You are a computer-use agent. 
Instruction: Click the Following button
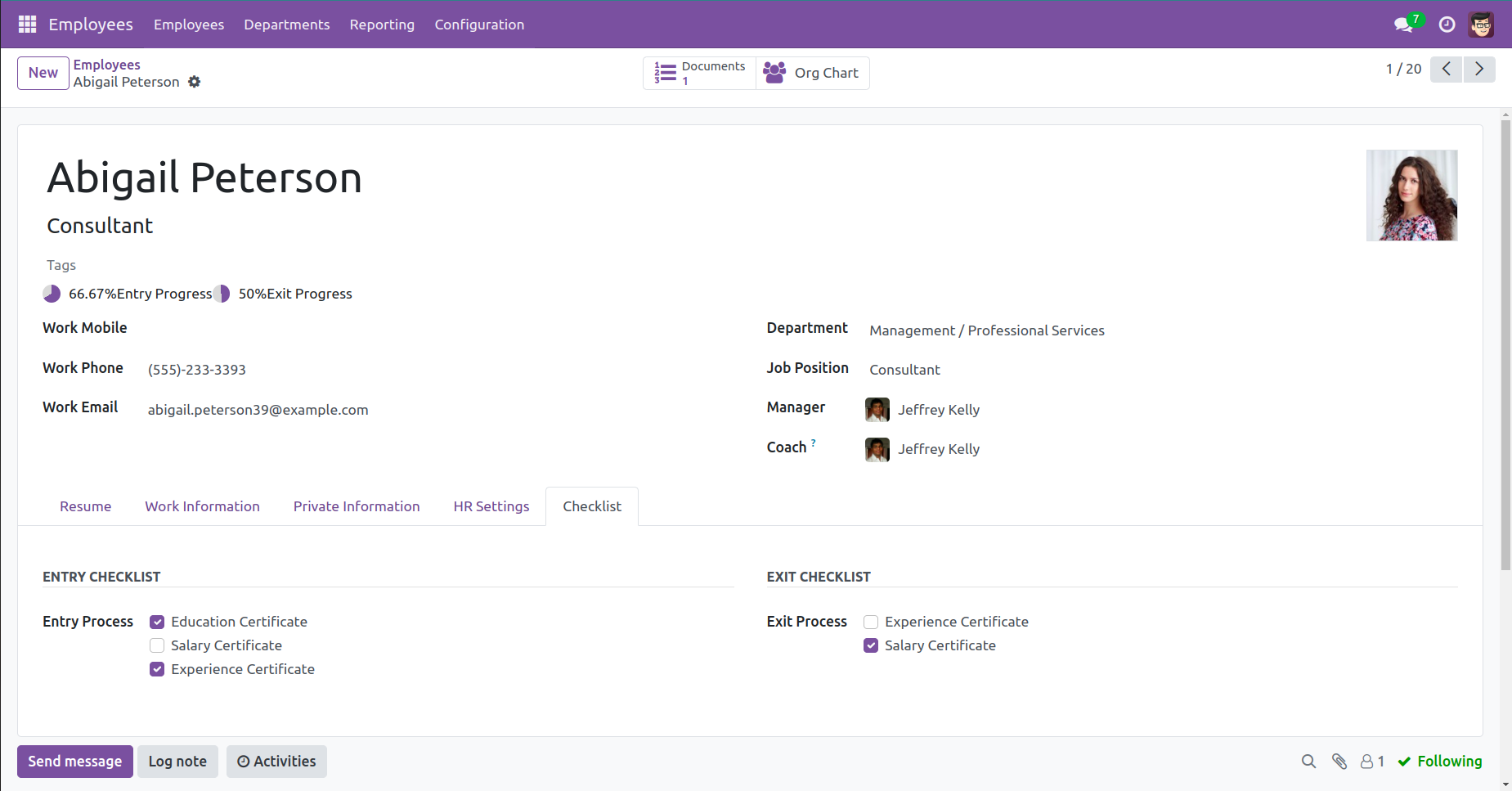(x=1440, y=762)
